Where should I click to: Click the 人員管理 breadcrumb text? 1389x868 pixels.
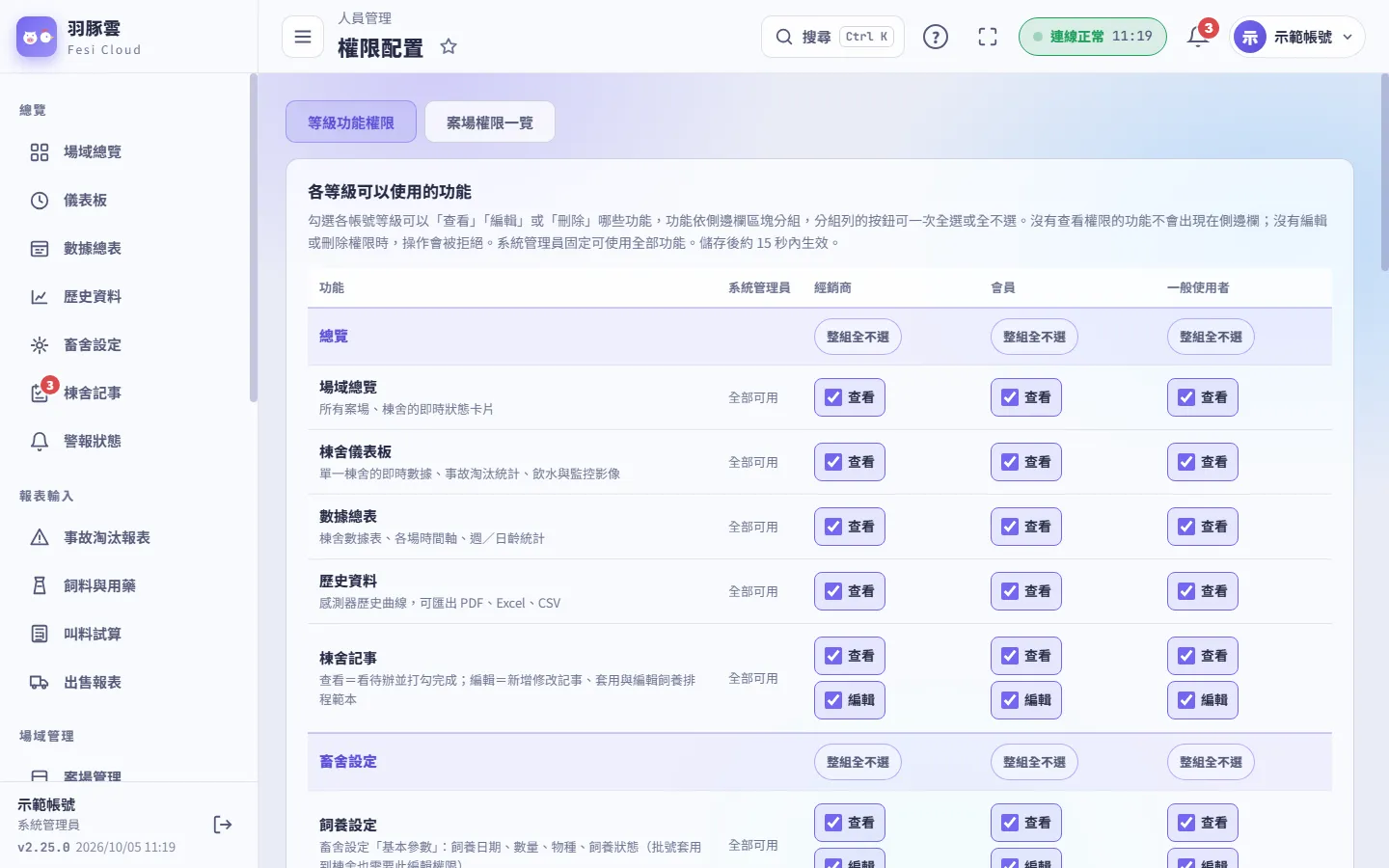coord(365,18)
